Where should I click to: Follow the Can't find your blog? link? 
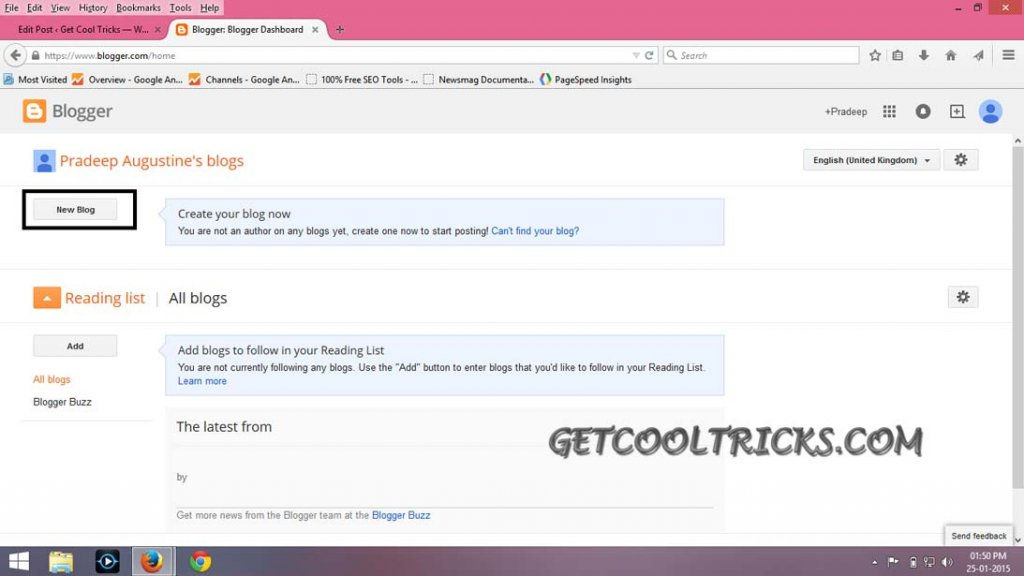point(535,231)
